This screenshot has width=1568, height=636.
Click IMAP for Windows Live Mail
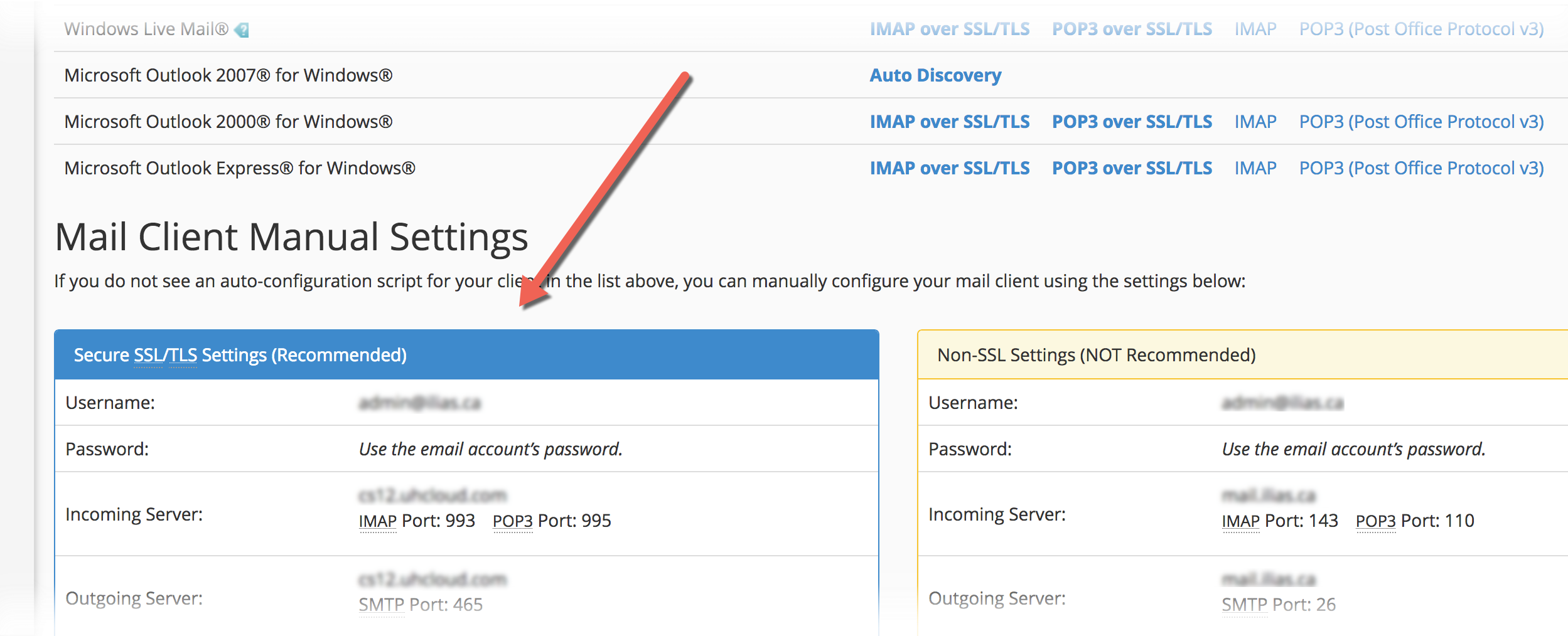click(x=1255, y=28)
